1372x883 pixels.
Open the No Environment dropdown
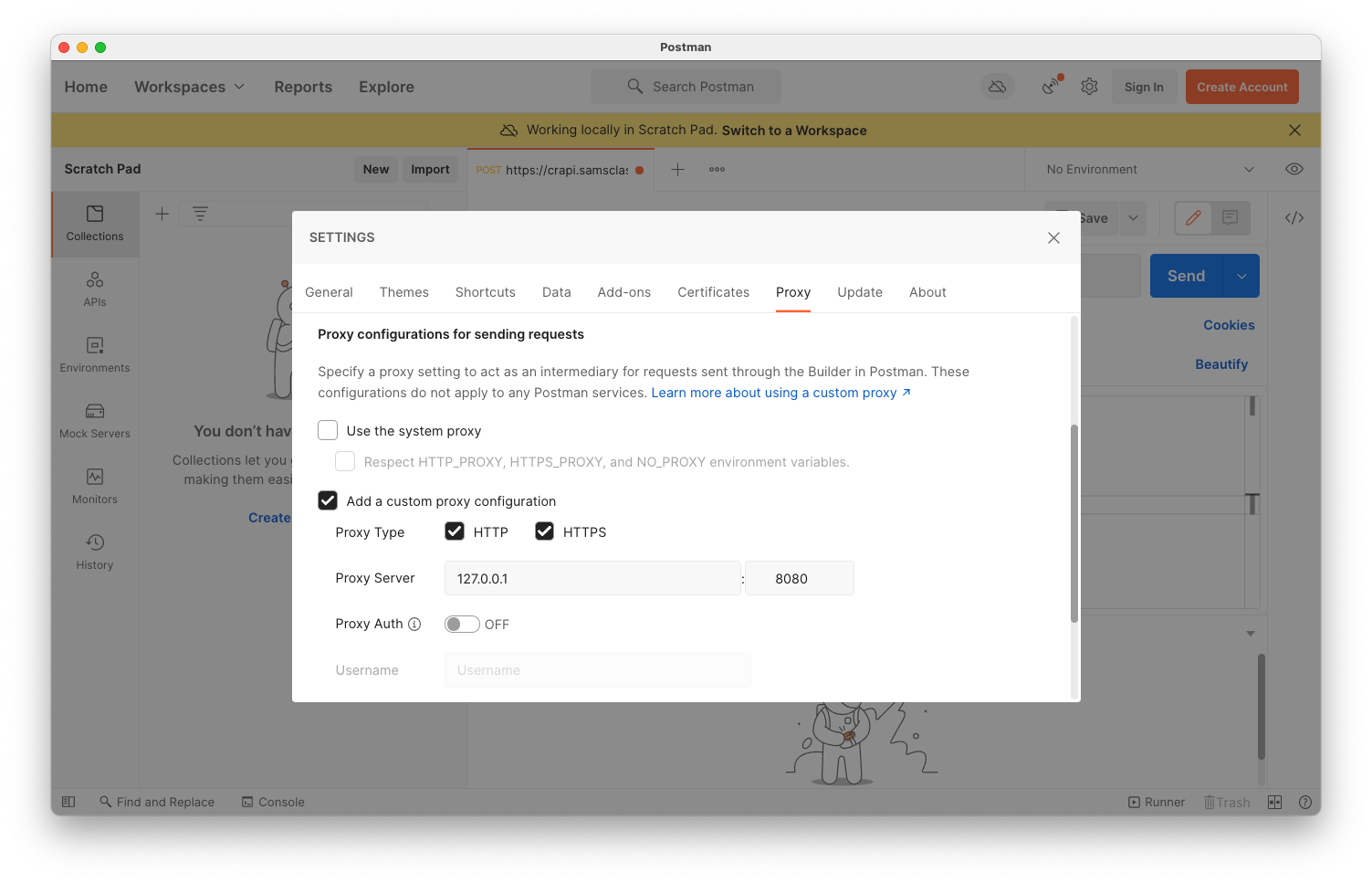tap(1150, 169)
